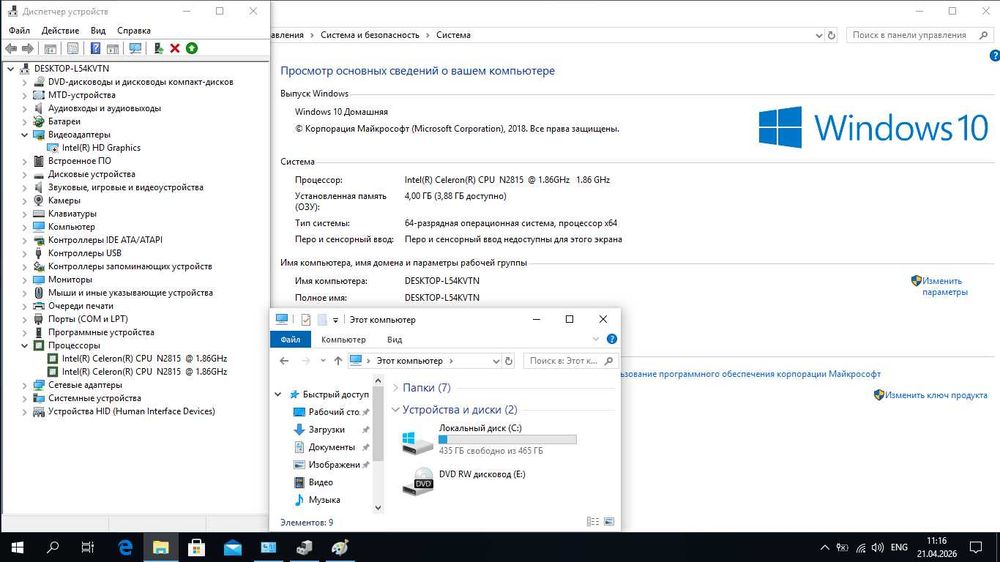Viewport: 1000px width, 562px height.
Task: Open the Explorer recent locations dropdown arrow
Action: pos(323,361)
